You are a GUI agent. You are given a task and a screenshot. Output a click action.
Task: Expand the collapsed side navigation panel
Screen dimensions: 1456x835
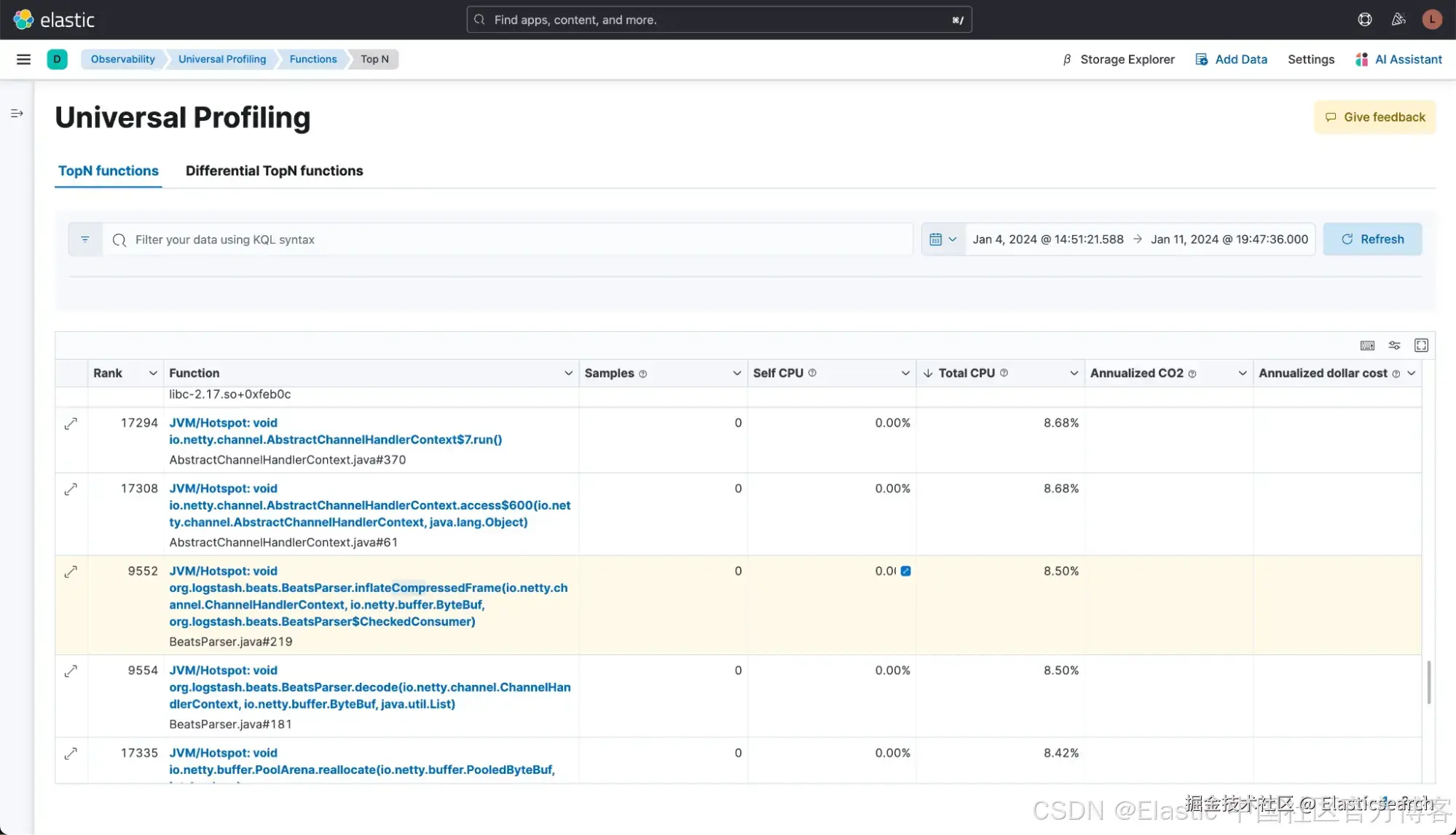17,114
